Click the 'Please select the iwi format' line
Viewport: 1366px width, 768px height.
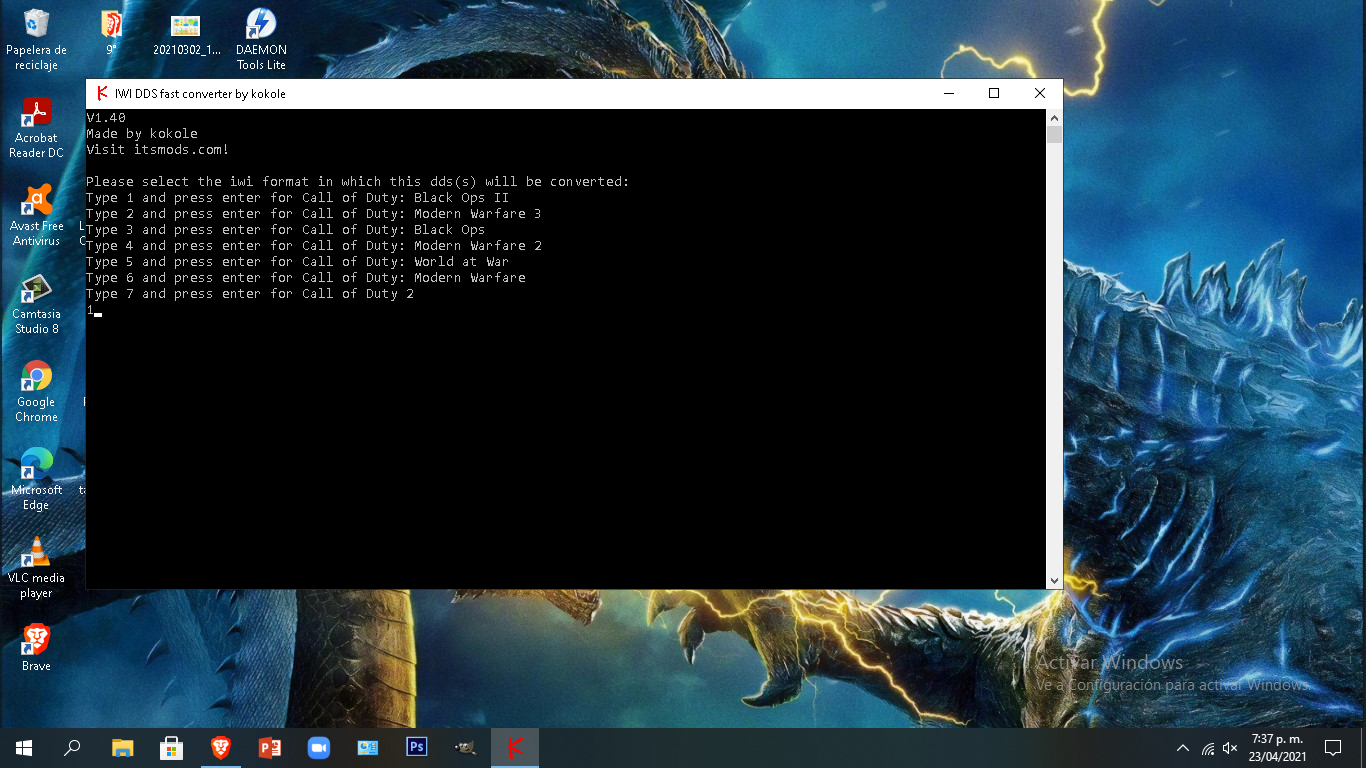[358, 182]
